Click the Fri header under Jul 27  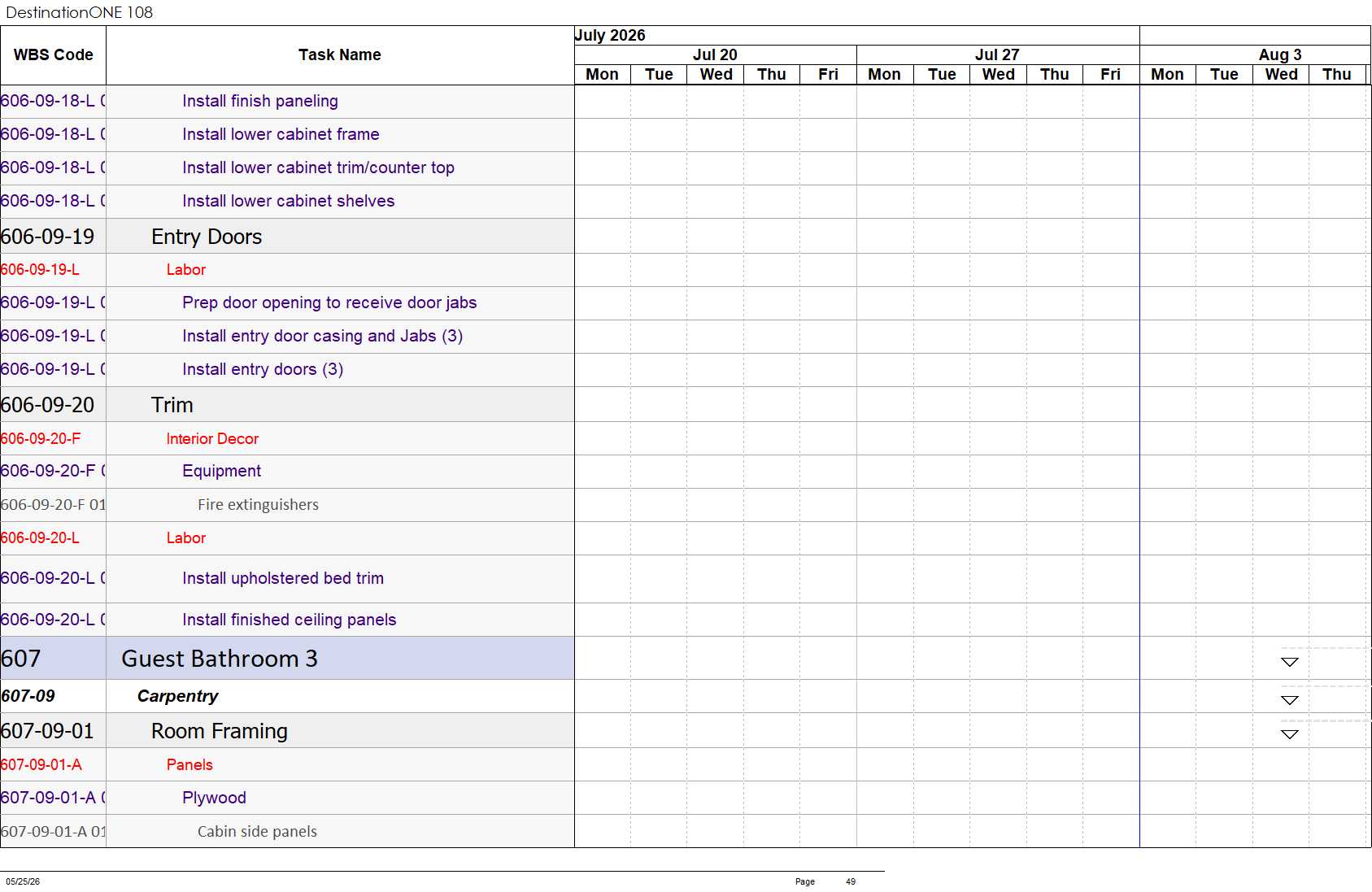[x=1111, y=74]
